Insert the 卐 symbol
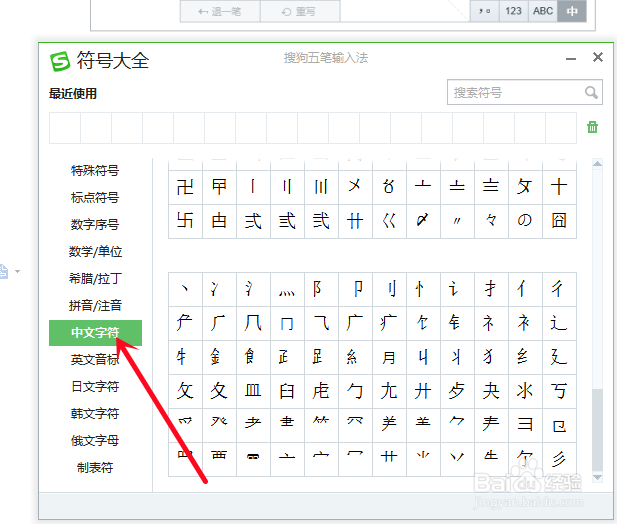Viewport: 617px width, 524px height. pyautogui.click(x=185, y=221)
